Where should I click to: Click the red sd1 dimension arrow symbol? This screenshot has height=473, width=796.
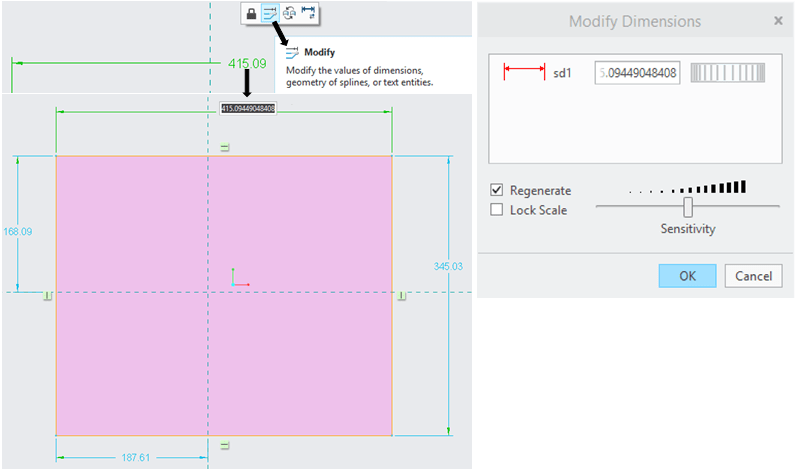pos(524,72)
